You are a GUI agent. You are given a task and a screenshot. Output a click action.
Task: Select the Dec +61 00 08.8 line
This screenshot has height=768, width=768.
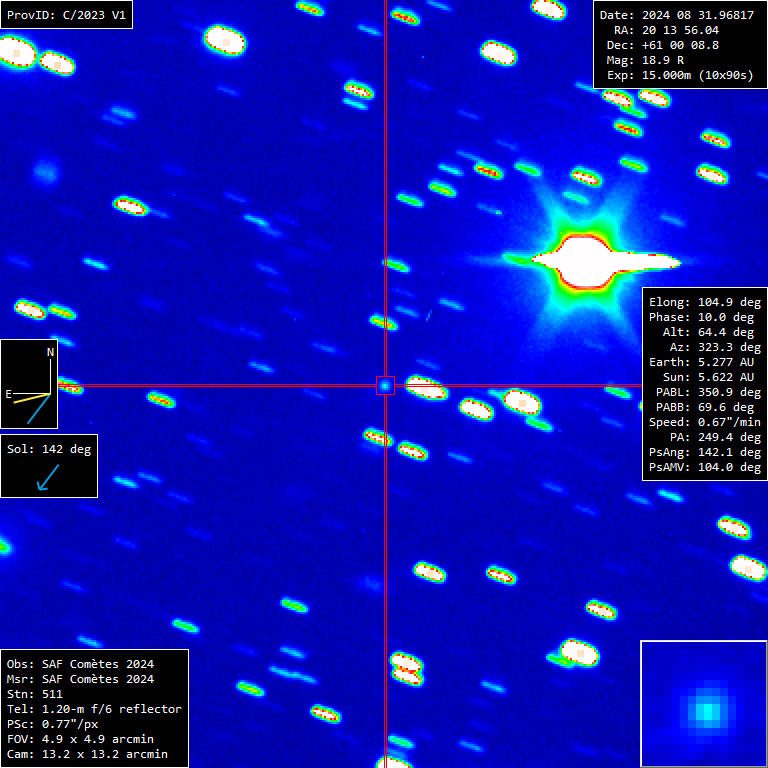[663, 46]
